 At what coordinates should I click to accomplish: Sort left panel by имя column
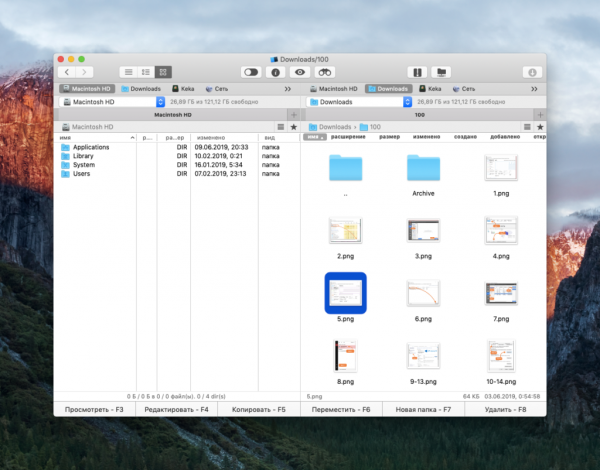tap(97, 137)
